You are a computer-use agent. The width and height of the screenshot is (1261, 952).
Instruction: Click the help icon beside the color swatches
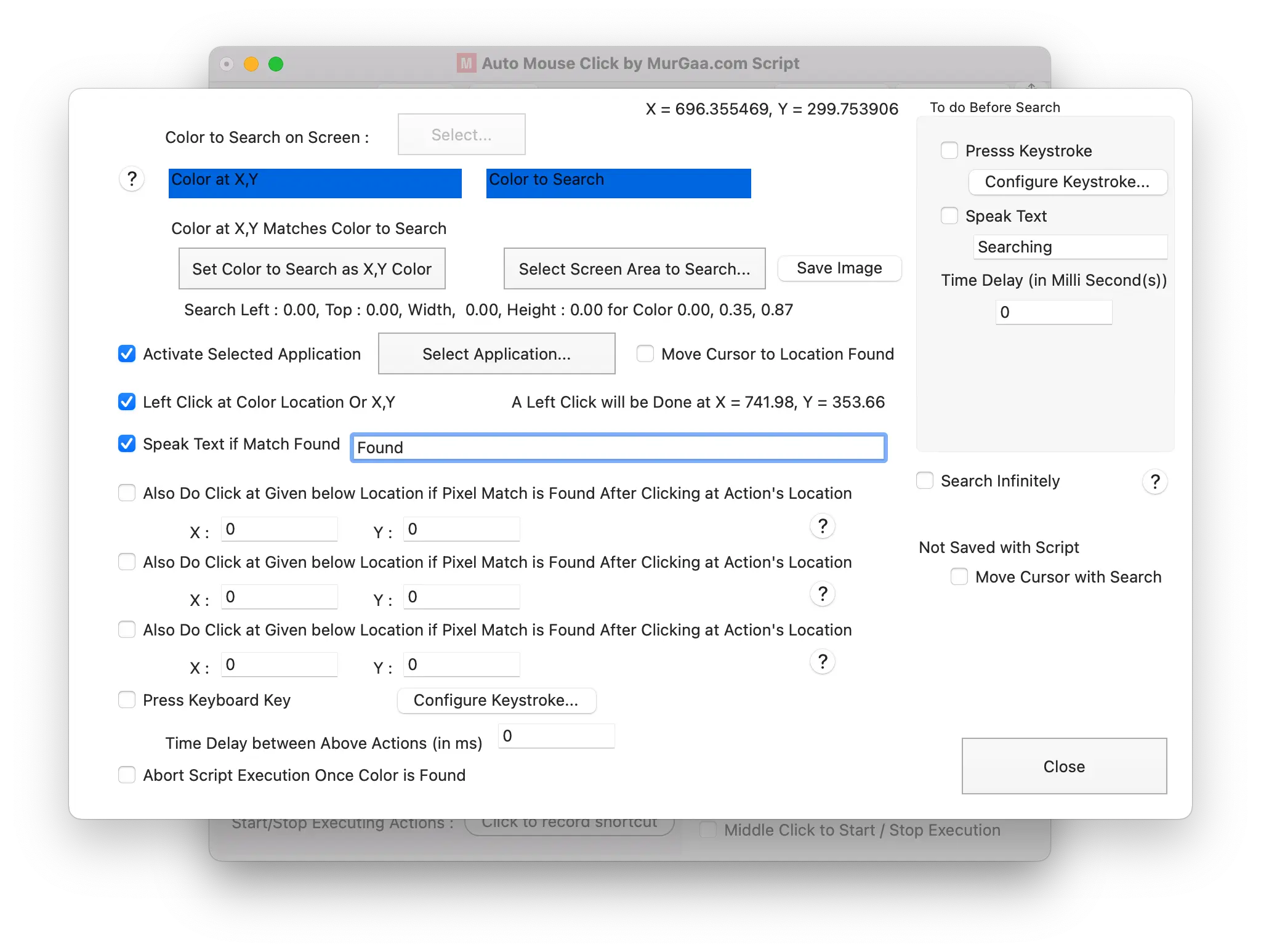(x=131, y=179)
